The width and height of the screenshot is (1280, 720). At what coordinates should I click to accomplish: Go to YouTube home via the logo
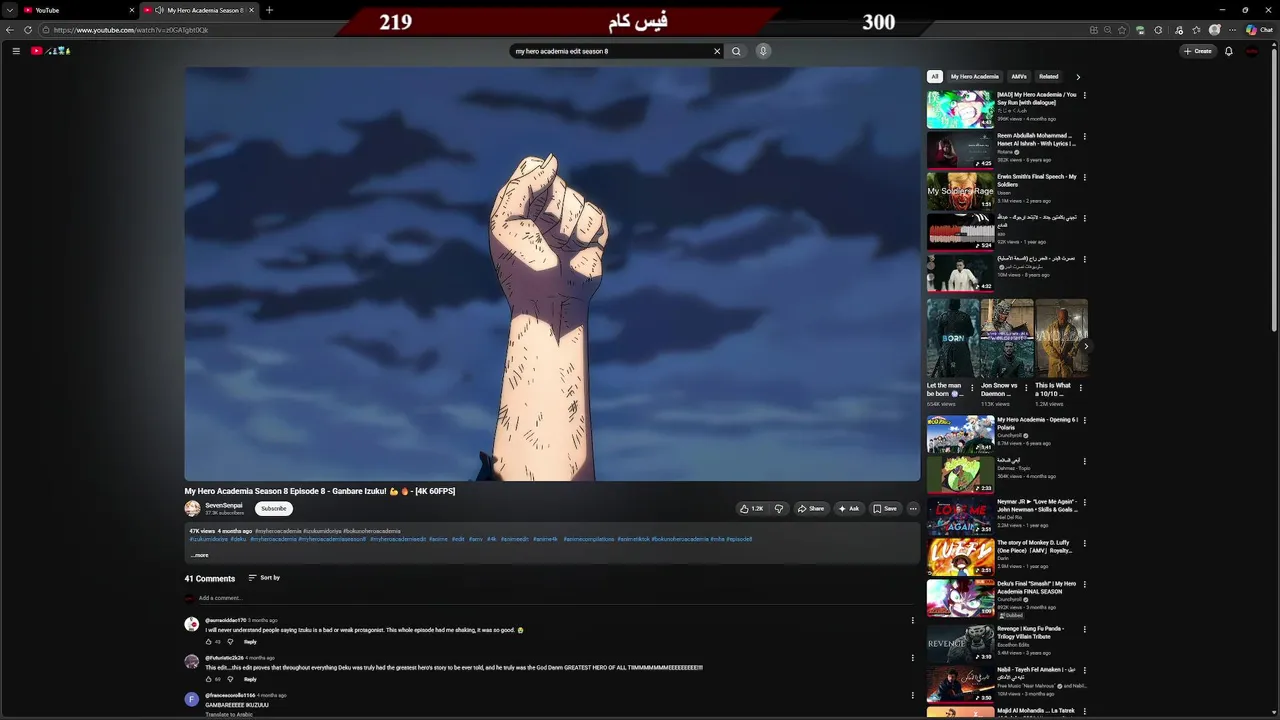tap(50, 51)
